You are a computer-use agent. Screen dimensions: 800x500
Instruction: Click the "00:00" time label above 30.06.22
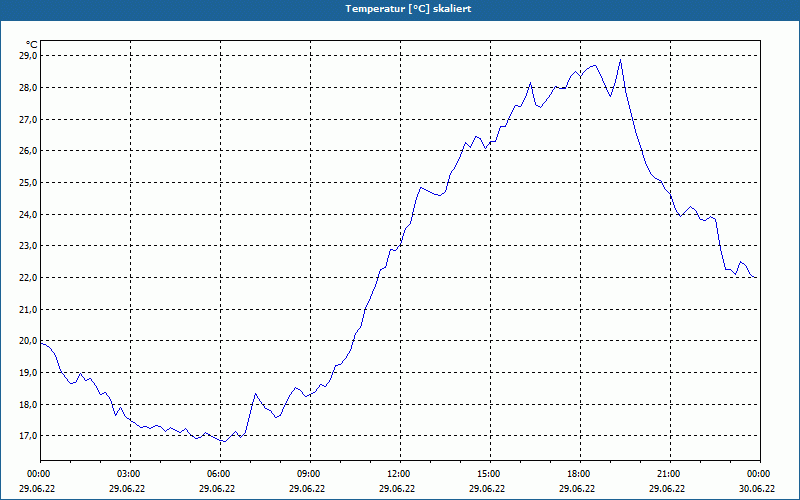758,474
